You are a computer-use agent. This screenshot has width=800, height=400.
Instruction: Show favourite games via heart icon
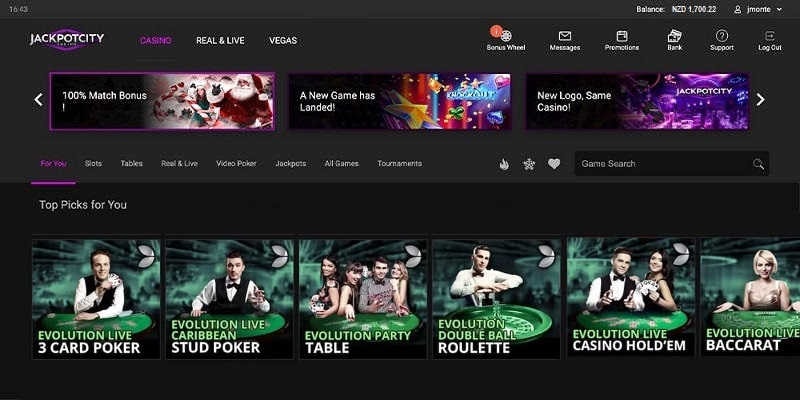point(554,164)
